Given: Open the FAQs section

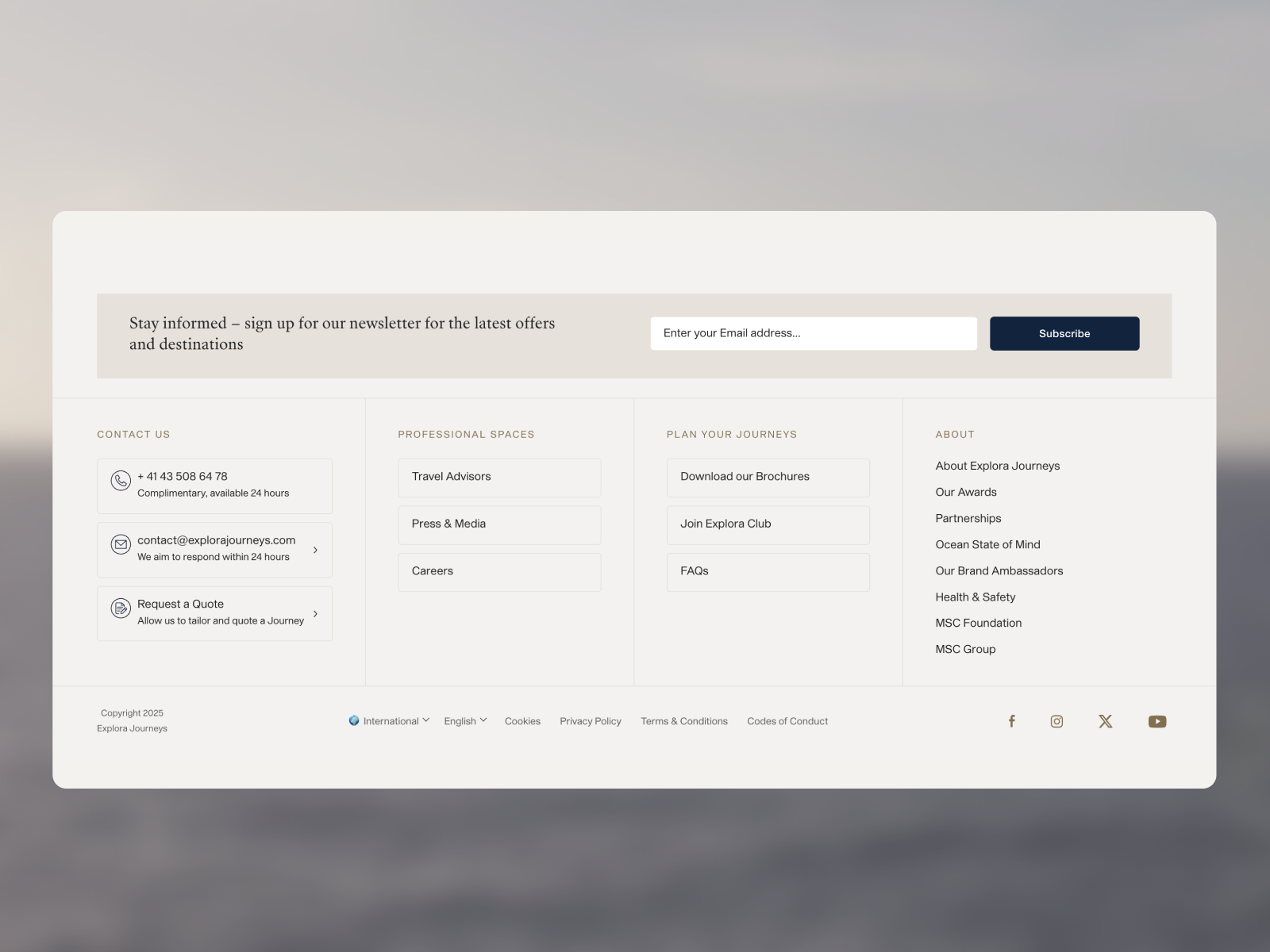Looking at the screenshot, I should 767,571.
